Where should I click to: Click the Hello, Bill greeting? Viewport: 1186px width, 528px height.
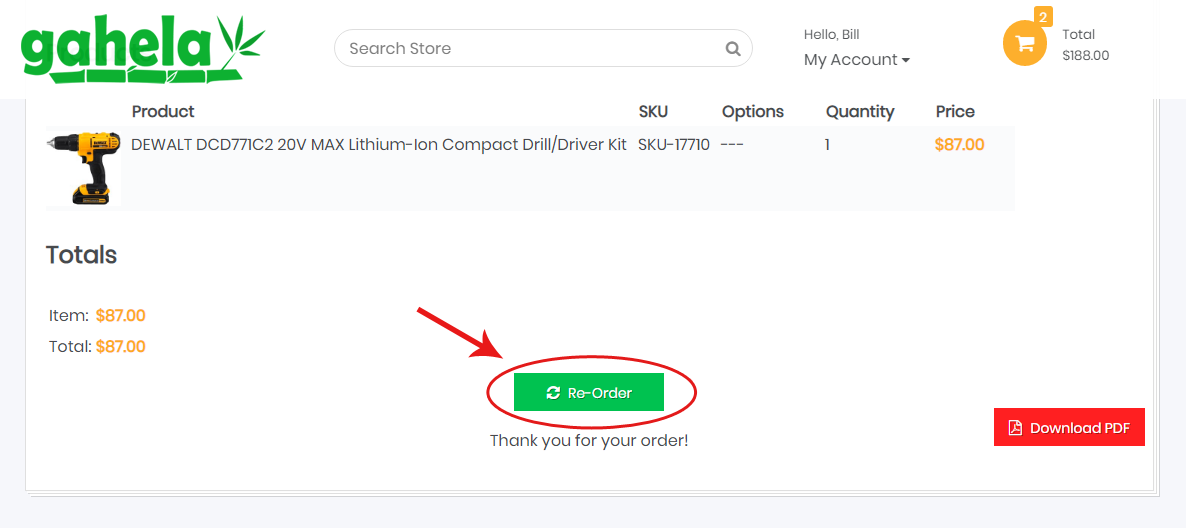831,35
